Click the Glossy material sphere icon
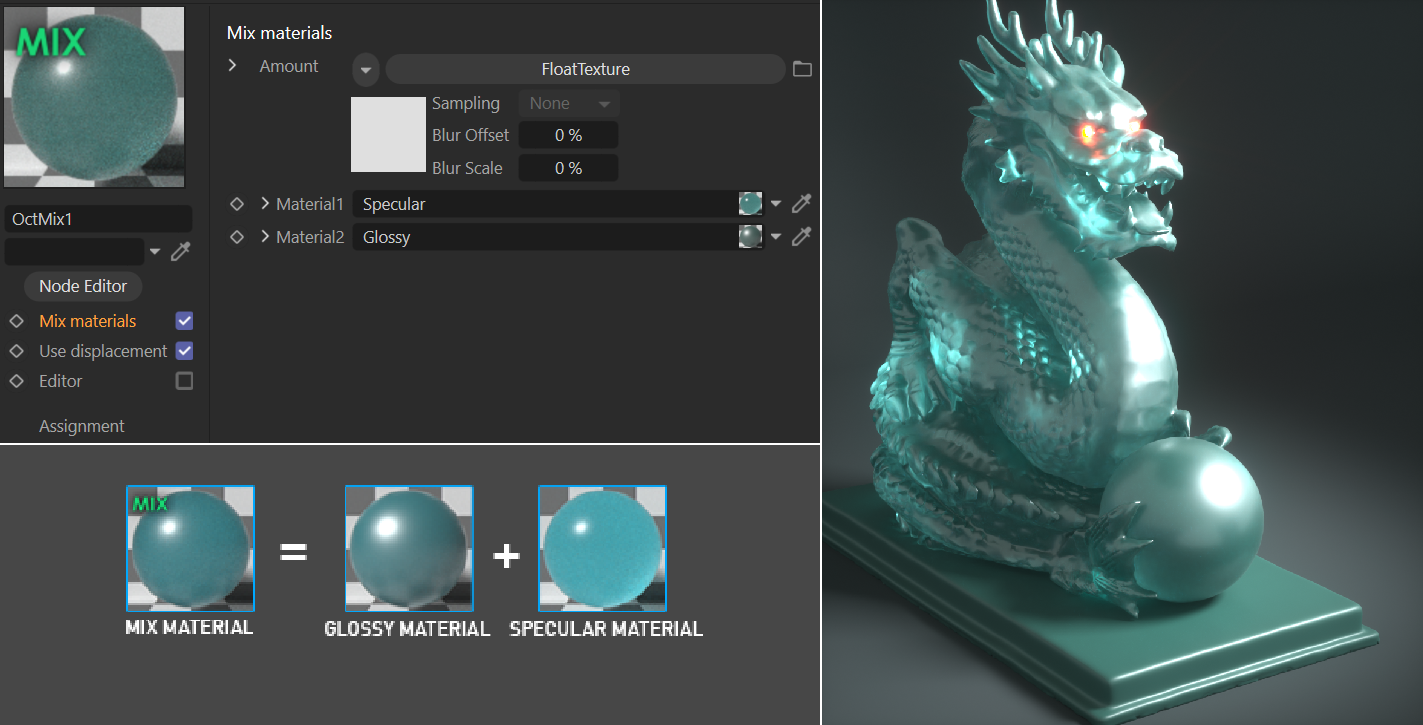 750,237
